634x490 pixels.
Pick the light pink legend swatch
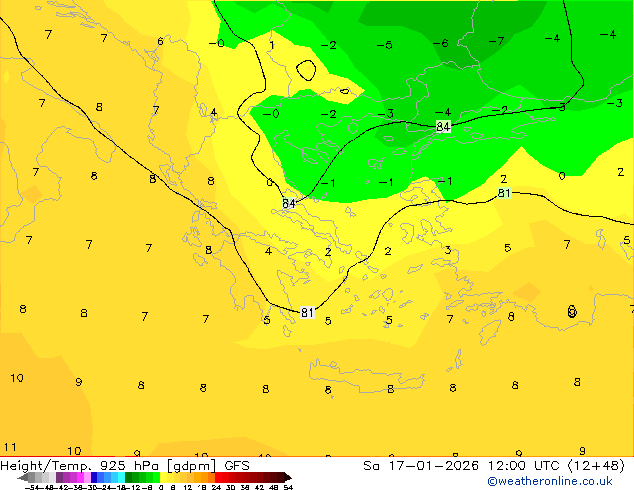(x=87, y=477)
